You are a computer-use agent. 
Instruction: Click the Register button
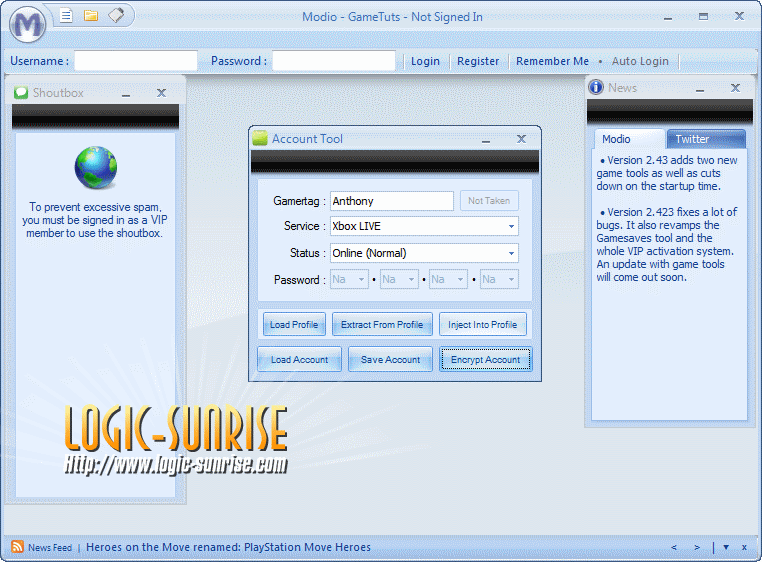pos(478,61)
